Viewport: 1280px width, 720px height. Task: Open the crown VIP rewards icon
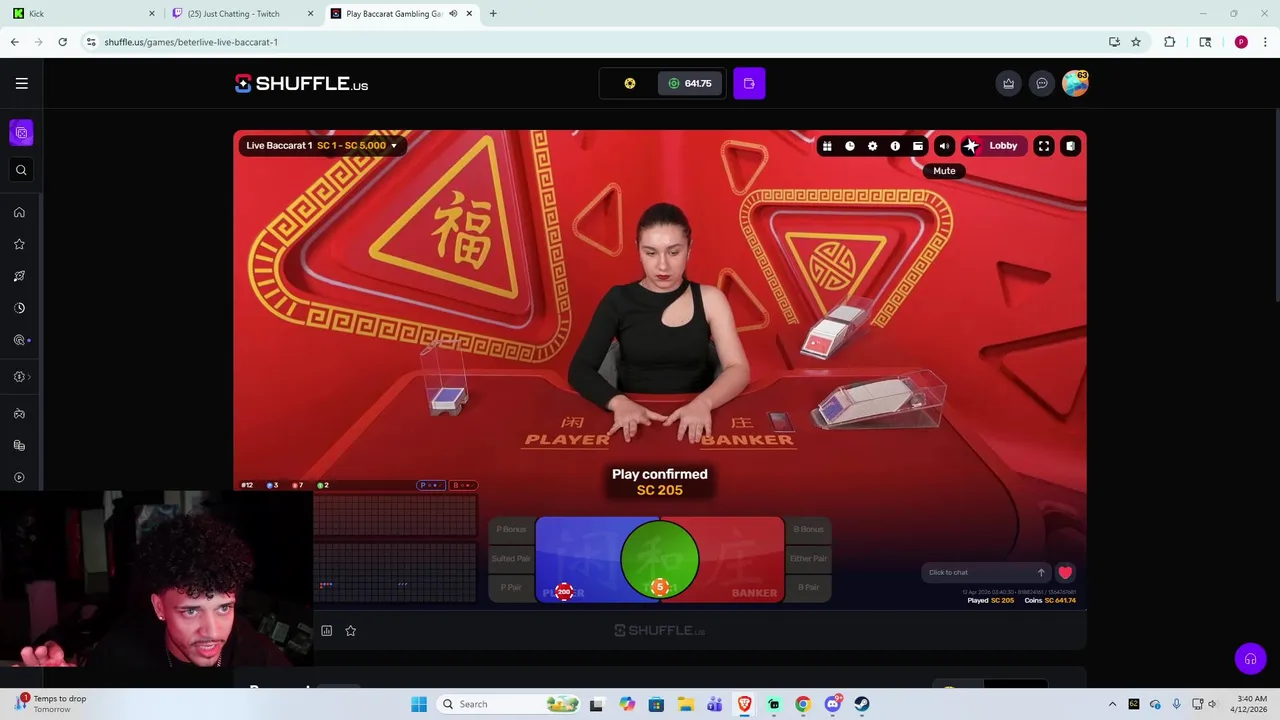pyautogui.click(x=1008, y=84)
